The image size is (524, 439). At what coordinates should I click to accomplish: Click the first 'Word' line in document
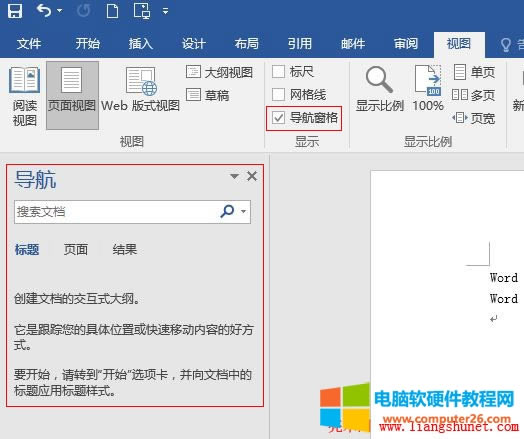tap(504, 278)
